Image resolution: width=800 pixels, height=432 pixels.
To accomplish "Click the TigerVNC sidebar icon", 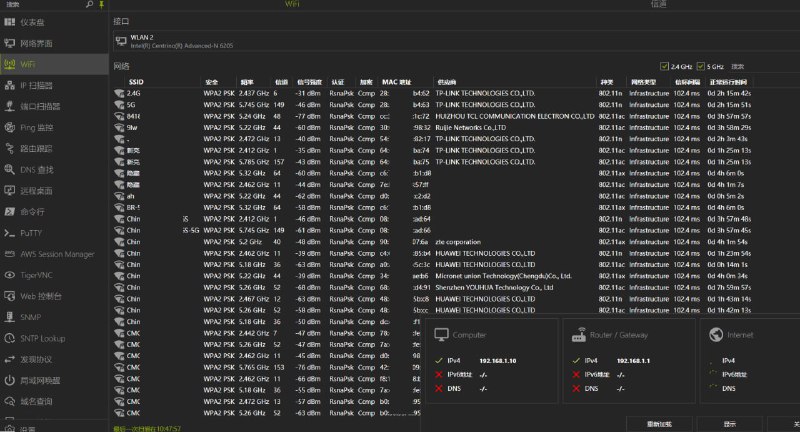I will pos(9,275).
